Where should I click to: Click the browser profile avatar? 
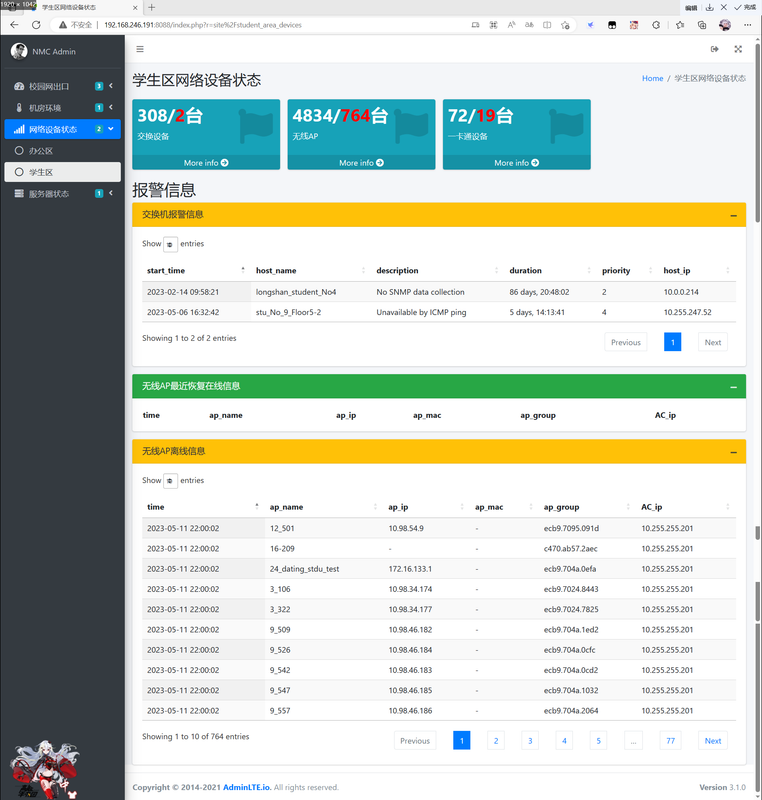click(725, 24)
